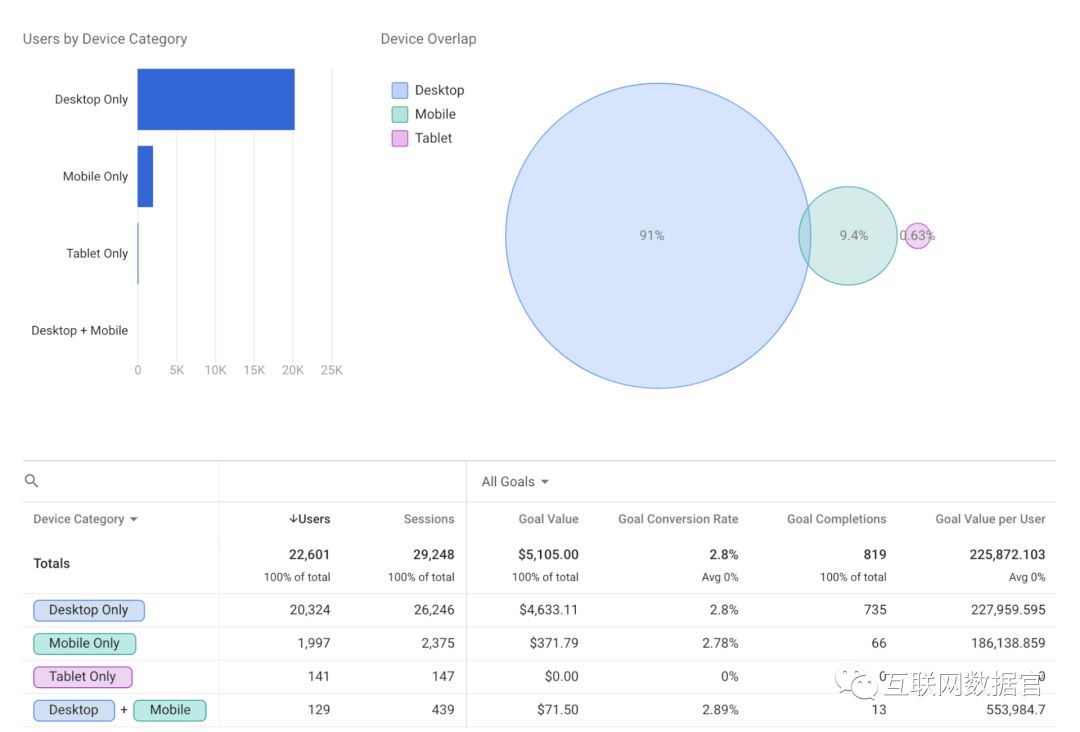Select the Goal Completions column header

836,519
